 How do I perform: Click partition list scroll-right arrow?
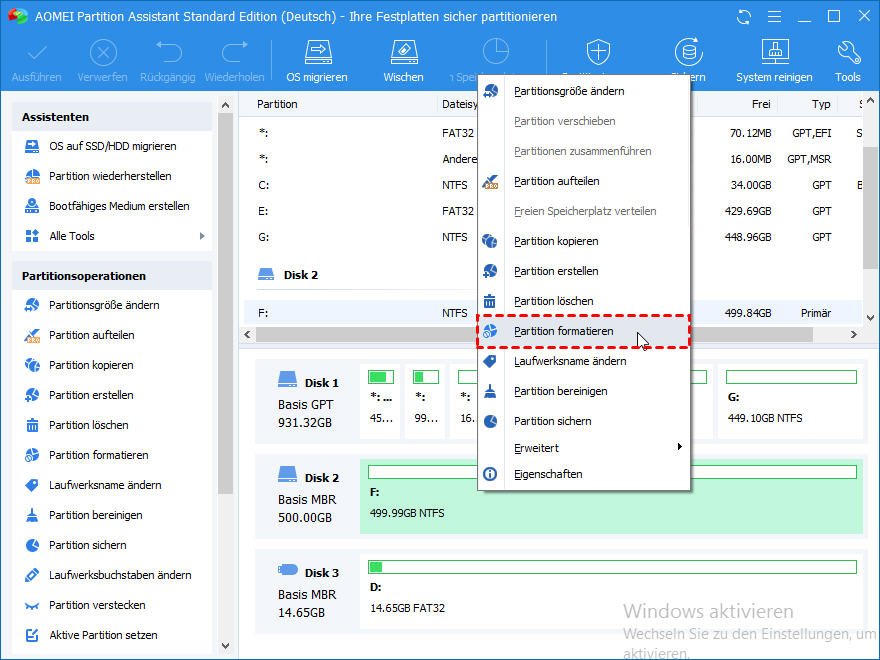click(854, 334)
